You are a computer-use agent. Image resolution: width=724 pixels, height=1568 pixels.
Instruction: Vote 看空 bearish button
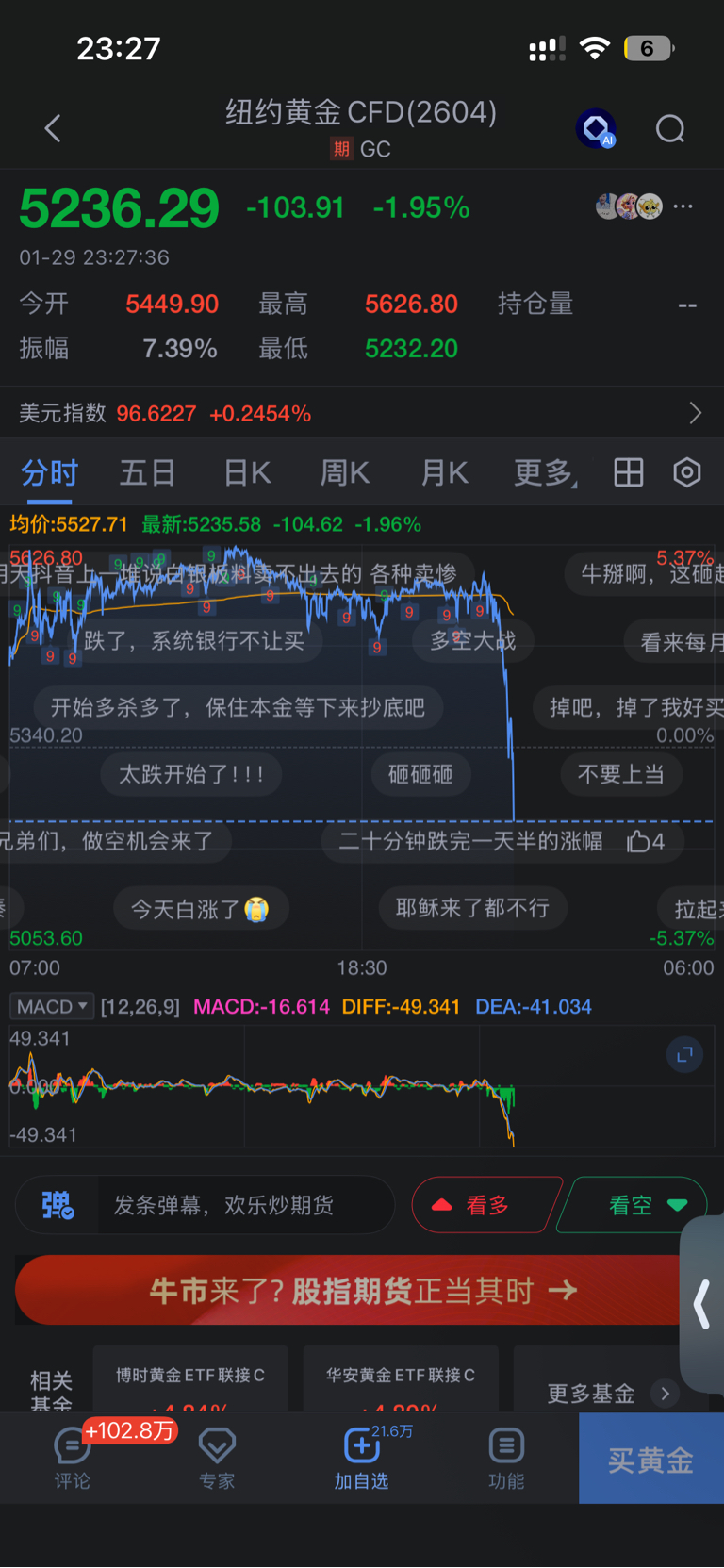click(x=632, y=1205)
